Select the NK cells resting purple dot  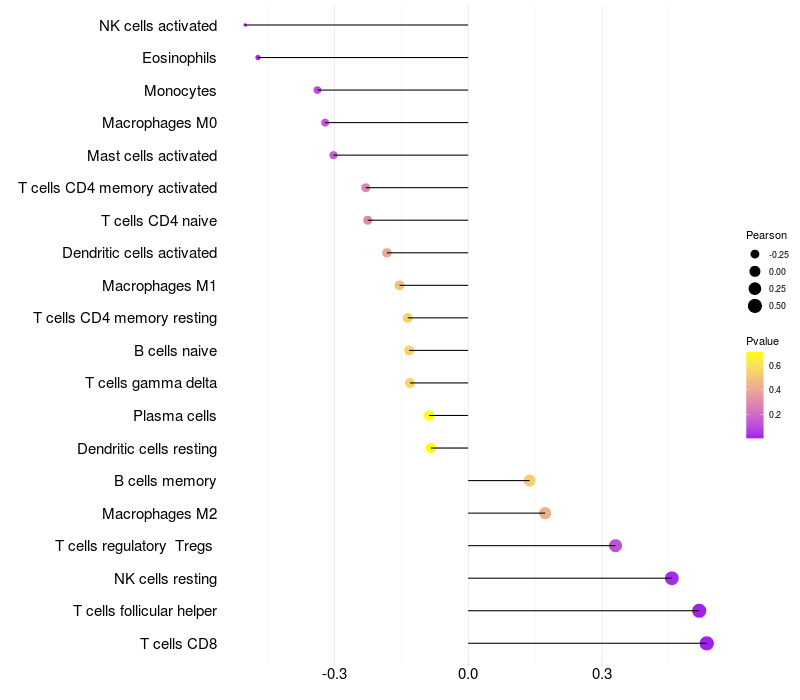[x=671, y=578]
